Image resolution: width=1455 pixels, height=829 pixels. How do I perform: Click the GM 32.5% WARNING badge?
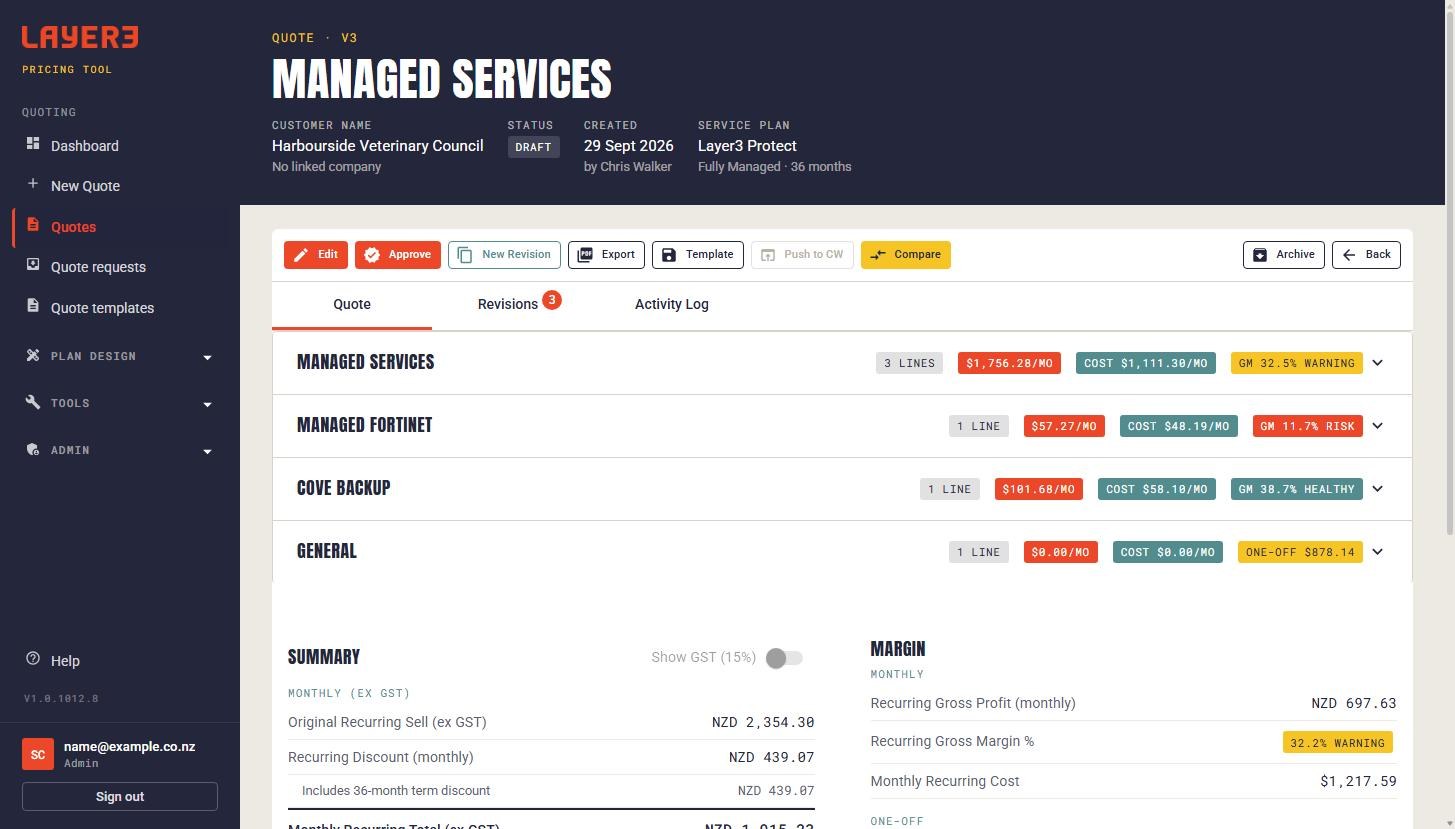point(1297,363)
